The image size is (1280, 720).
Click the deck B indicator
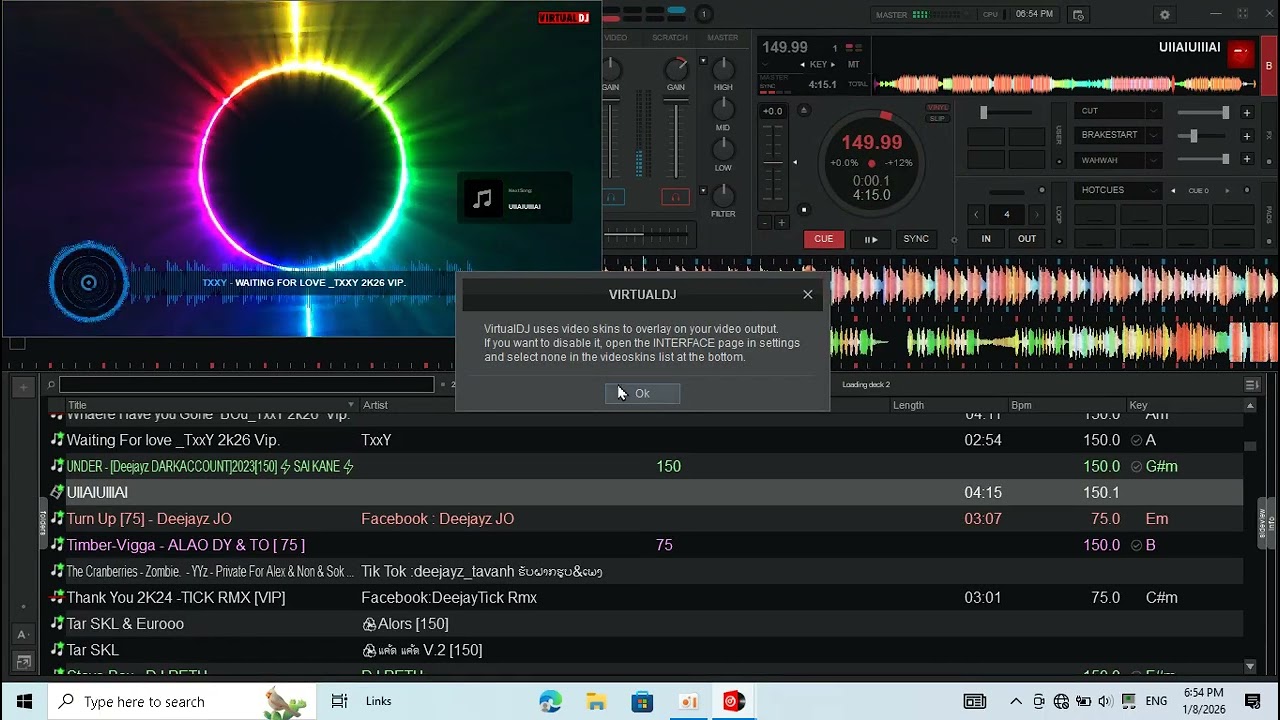point(1269,66)
